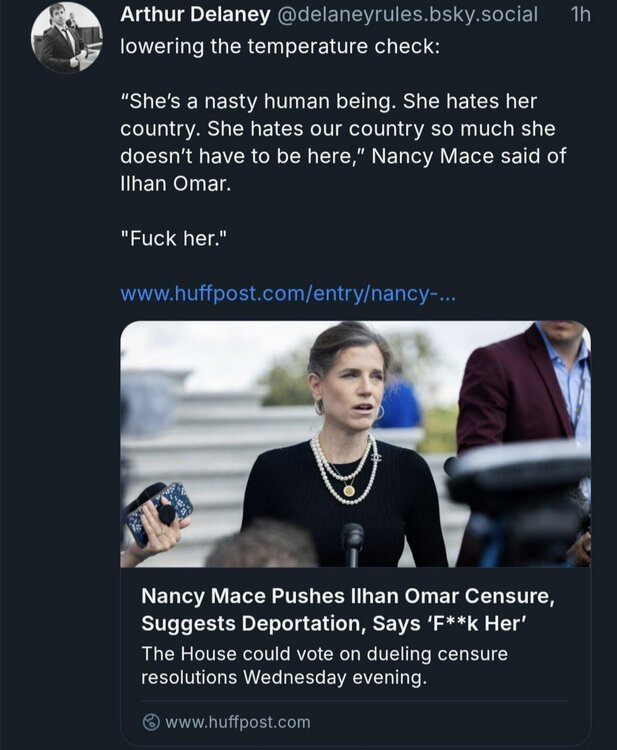Open the @delaneyrules.bsky.social handle link
617x750 pixels.
click(x=406, y=15)
